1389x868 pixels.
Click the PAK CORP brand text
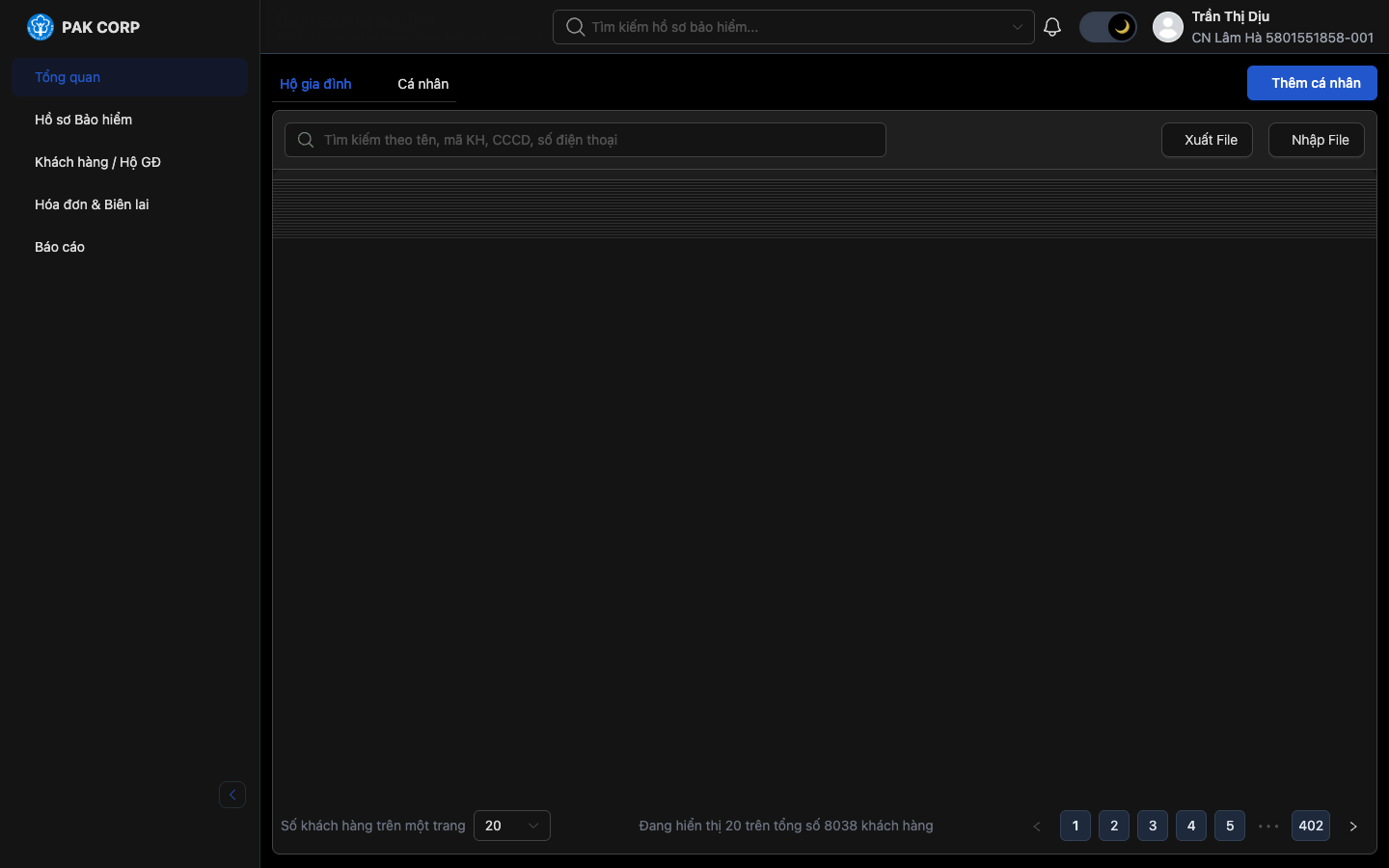point(100,27)
